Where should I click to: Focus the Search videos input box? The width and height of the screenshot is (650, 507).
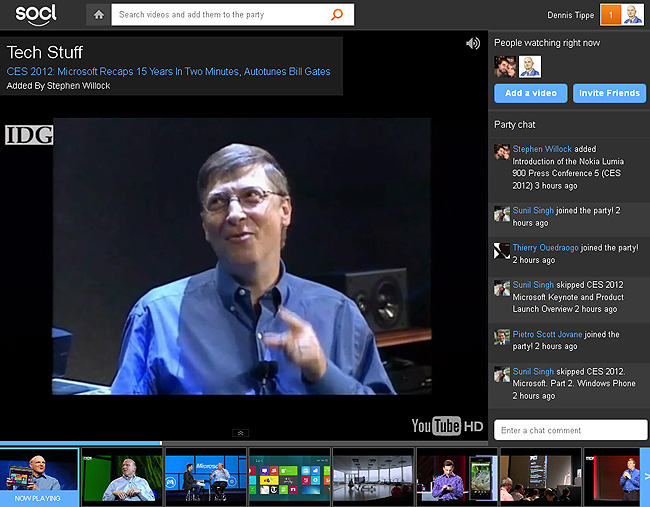220,15
